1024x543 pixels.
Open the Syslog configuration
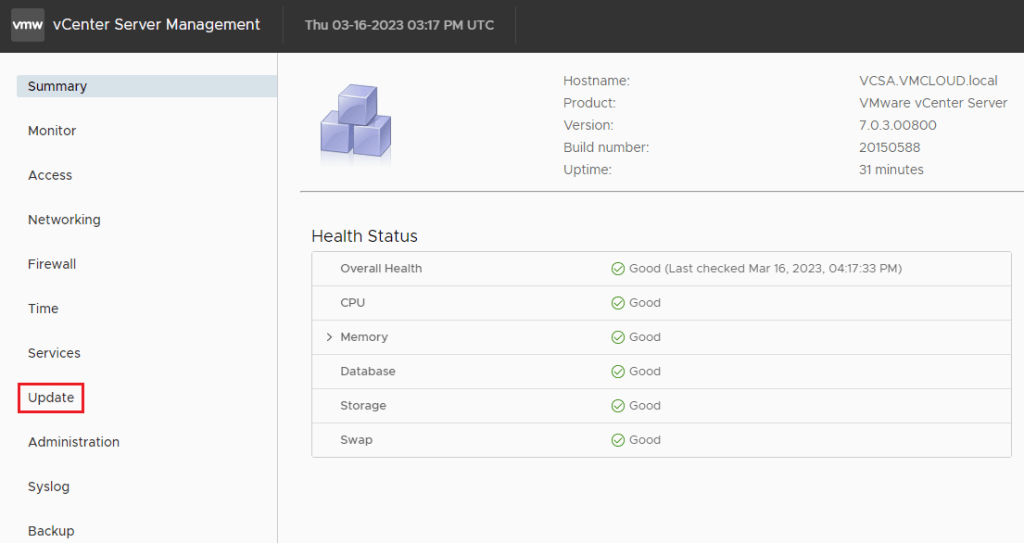49,487
